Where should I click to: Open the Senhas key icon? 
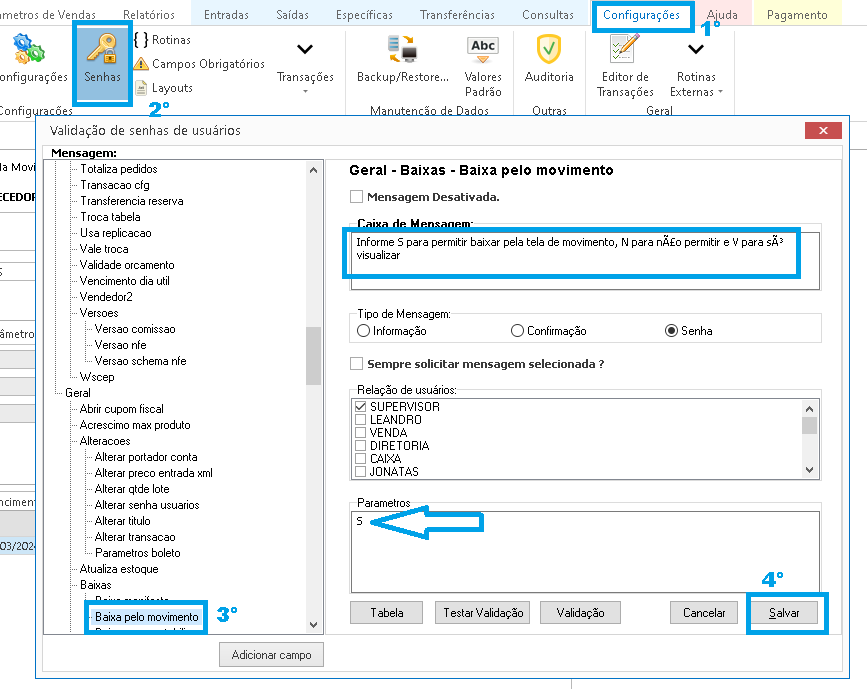pyautogui.click(x=102, y=48)
